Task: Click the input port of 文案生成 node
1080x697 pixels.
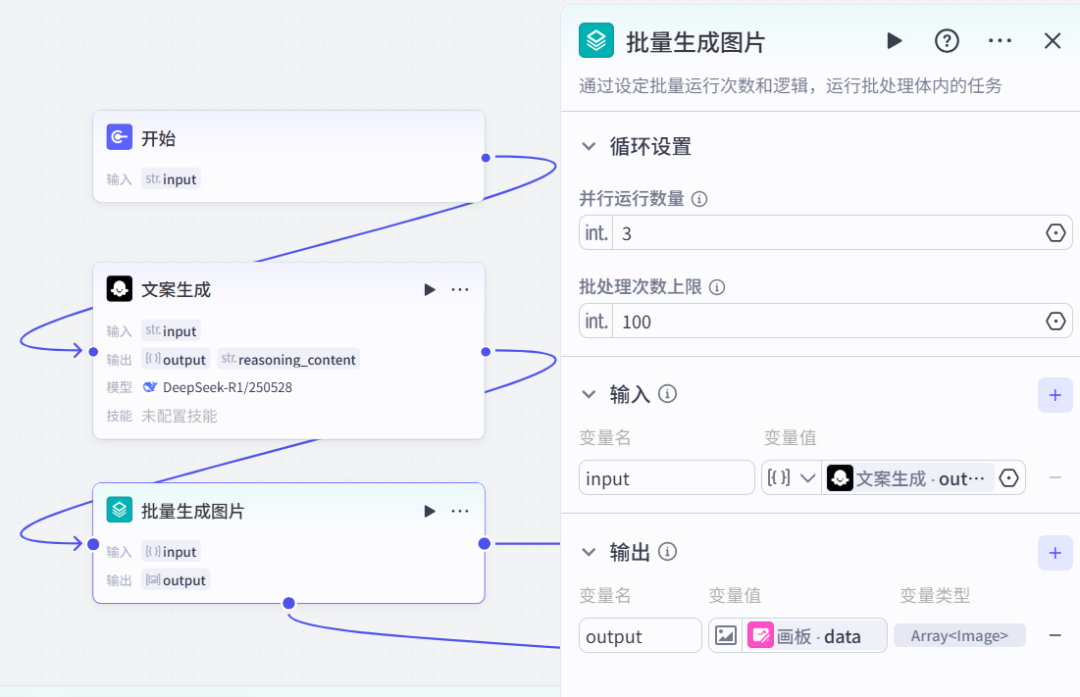Action: [94, 352]
